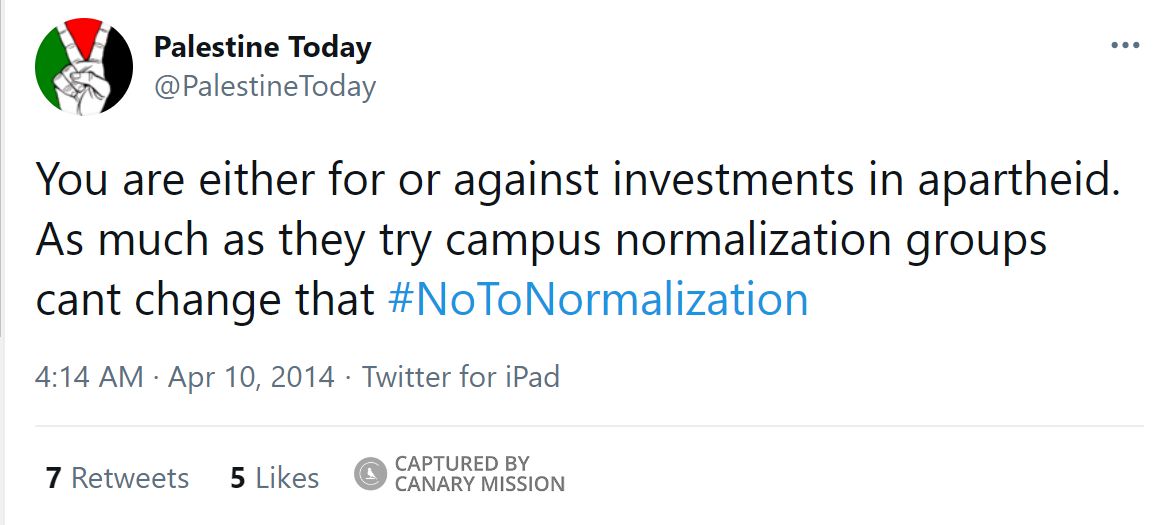Click the 'Captured by Canary Mission' text

pos(479,474)
